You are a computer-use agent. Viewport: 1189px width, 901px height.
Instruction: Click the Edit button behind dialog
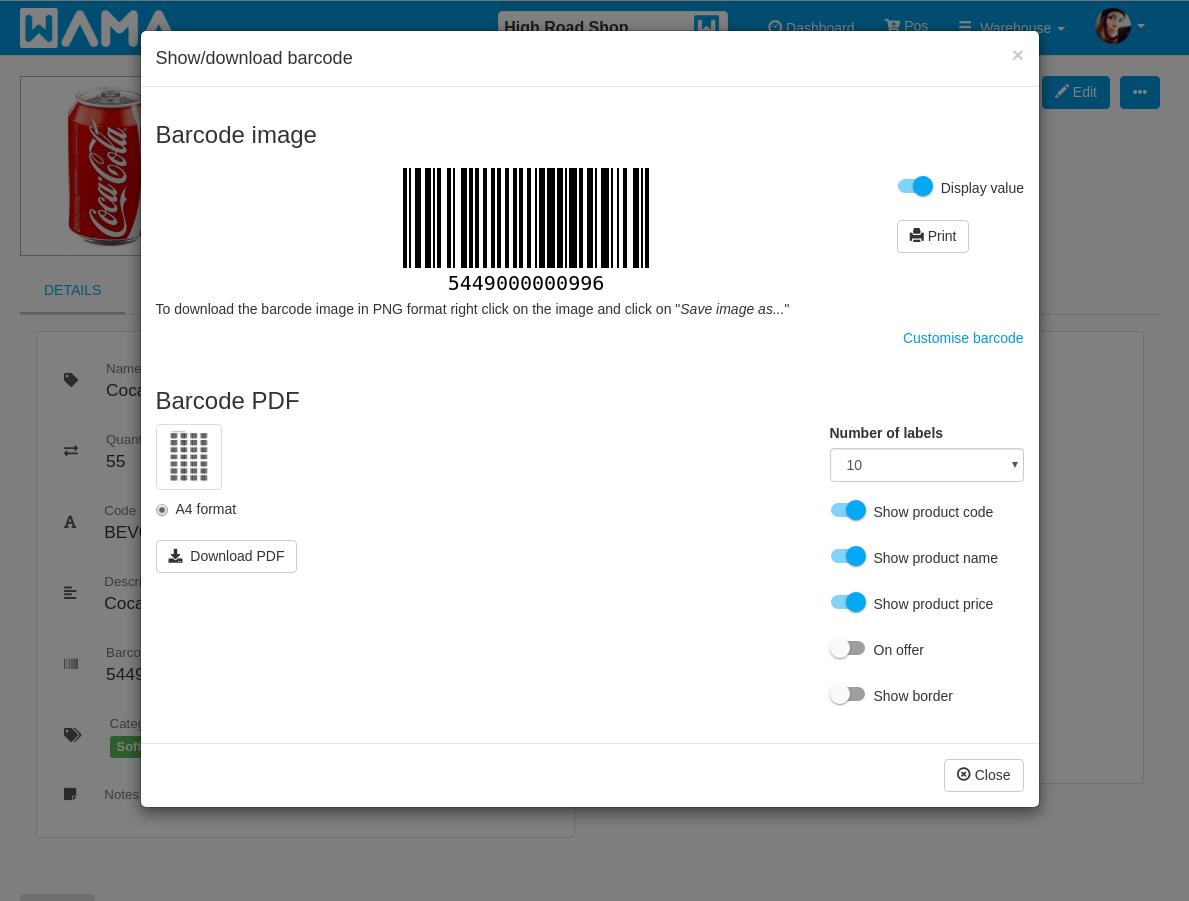(x=1075, y=93)
